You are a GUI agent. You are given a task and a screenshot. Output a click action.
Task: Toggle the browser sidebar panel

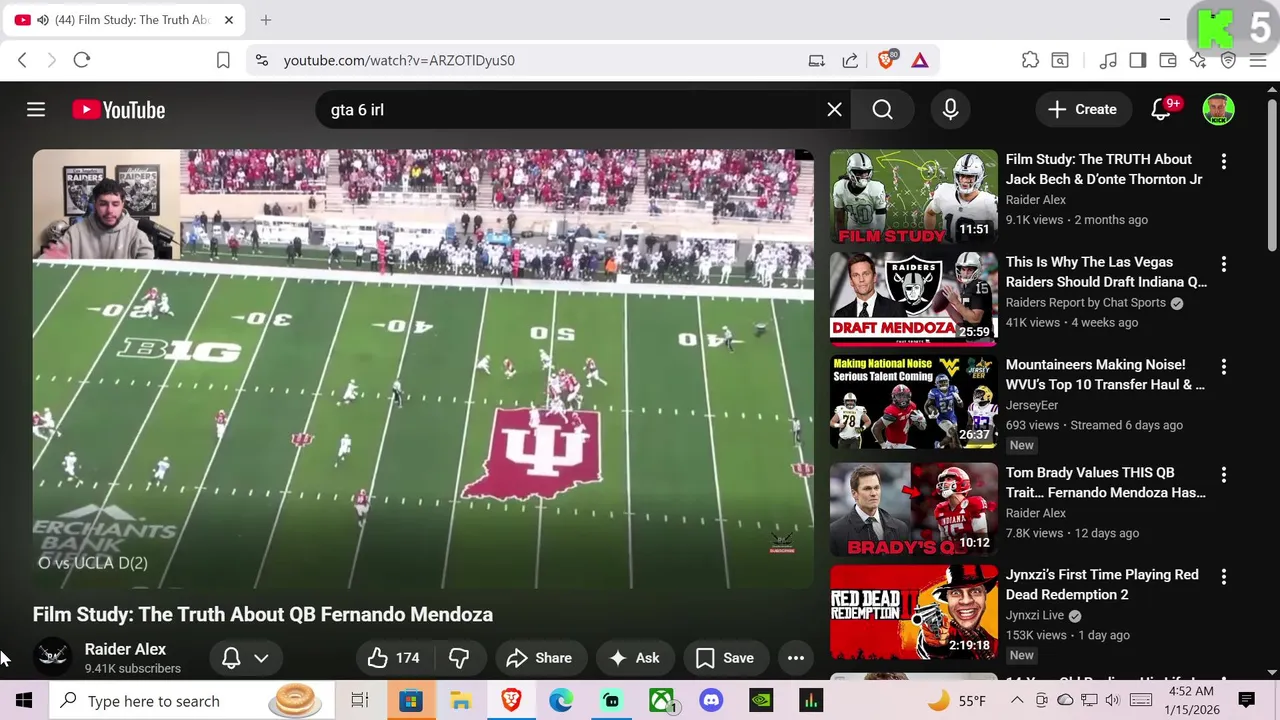[1138, 60]
